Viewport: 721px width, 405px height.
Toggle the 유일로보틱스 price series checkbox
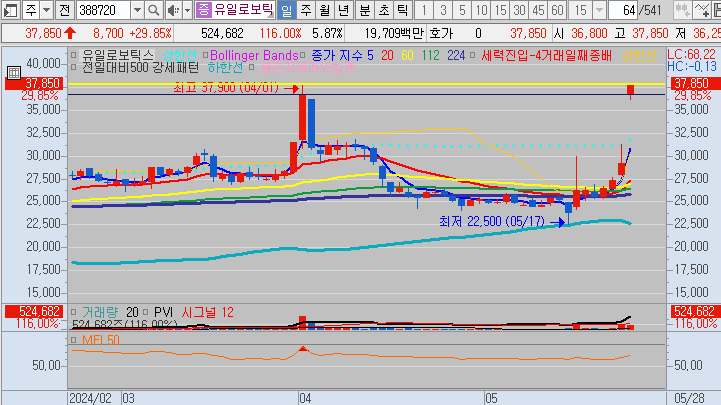[x=74, y=55]
